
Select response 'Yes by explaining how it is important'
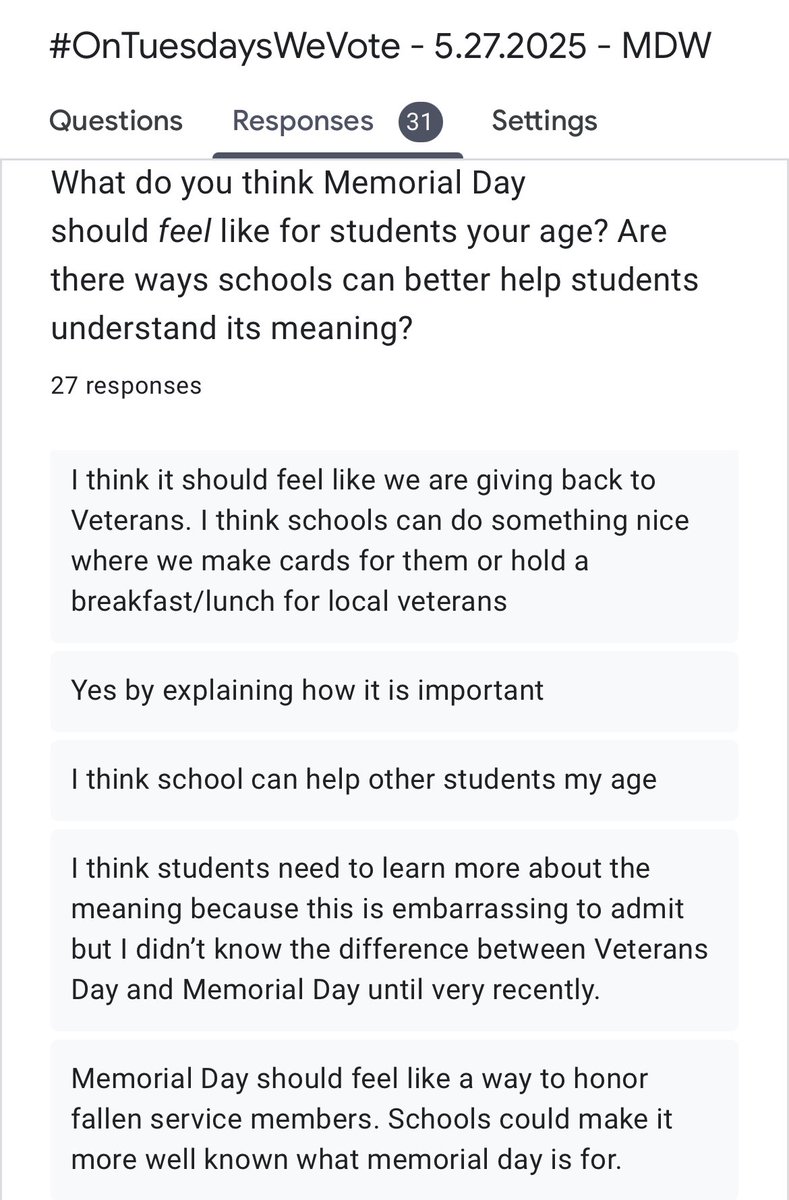click(x=394, y=691)
